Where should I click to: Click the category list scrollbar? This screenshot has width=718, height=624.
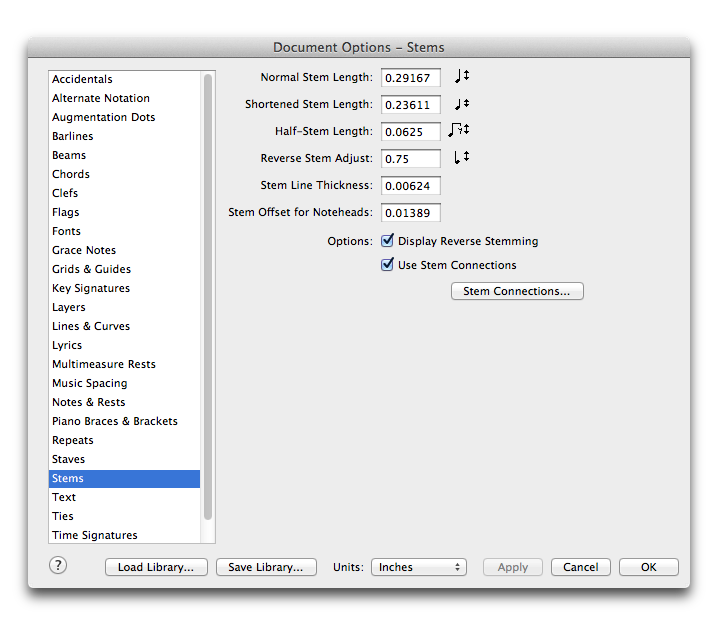[207, 297]
